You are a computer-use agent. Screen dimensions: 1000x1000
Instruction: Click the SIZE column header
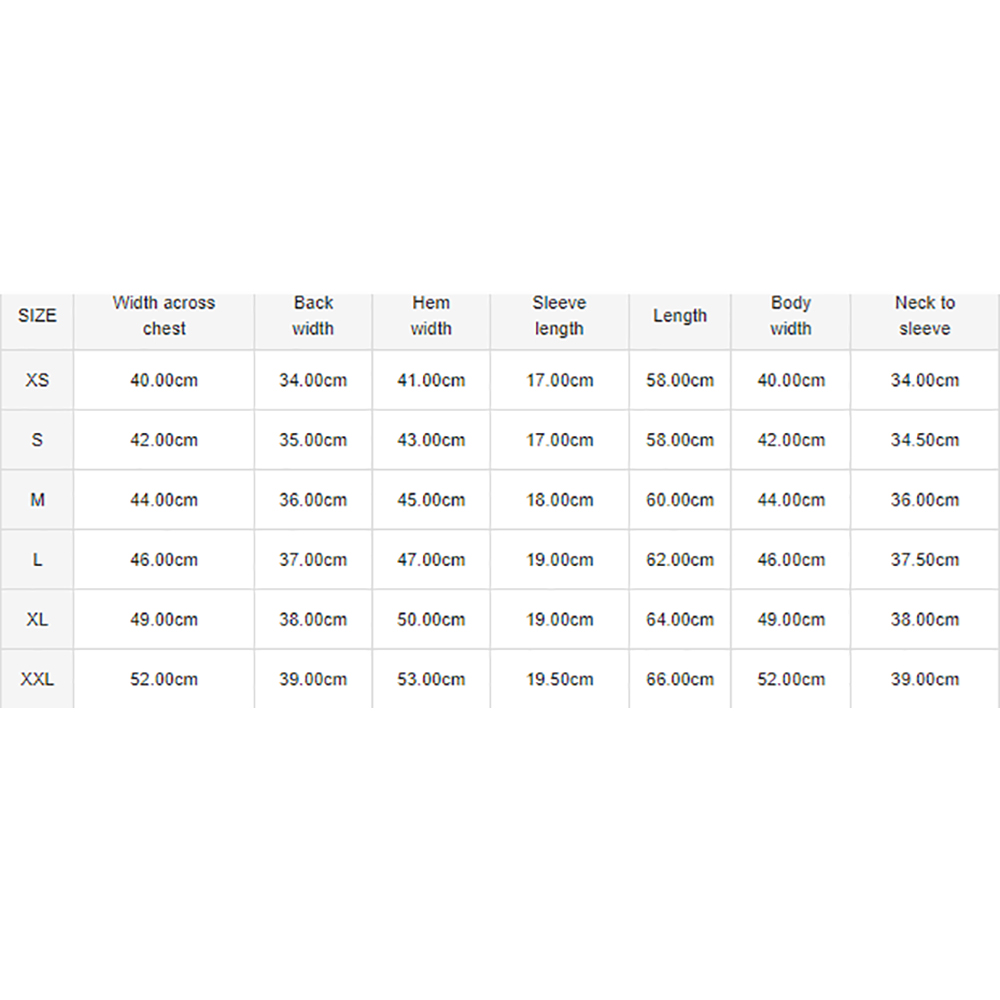(x=37, y=316)
